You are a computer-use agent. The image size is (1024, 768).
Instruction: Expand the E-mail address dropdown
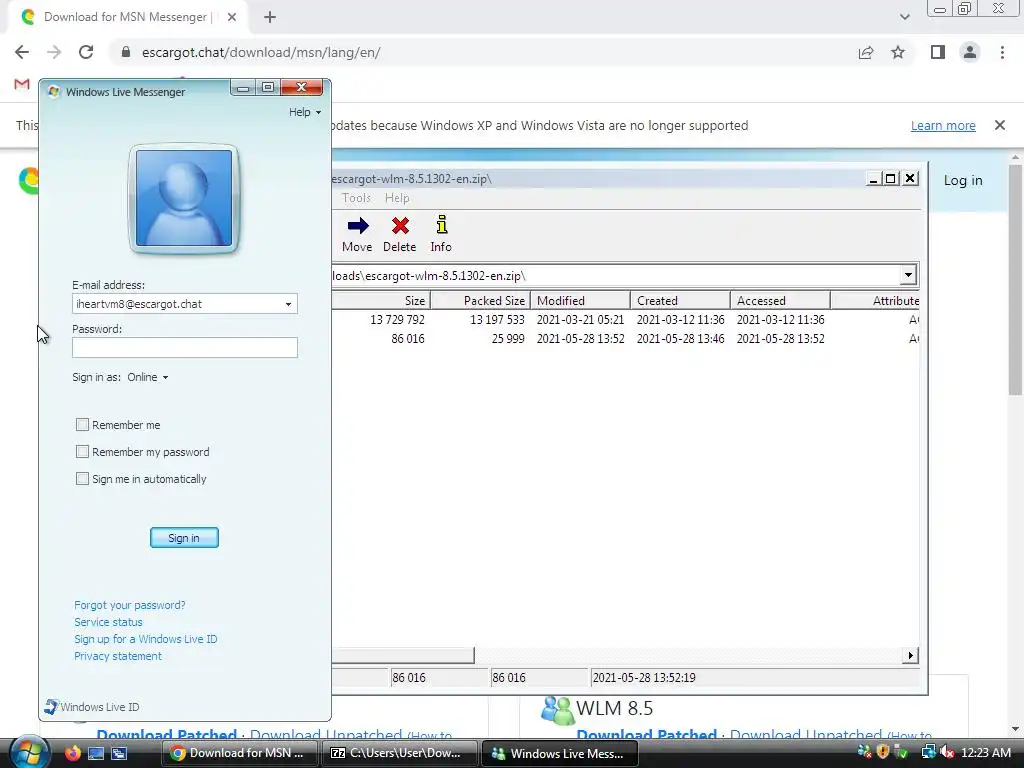coord(288,304)
